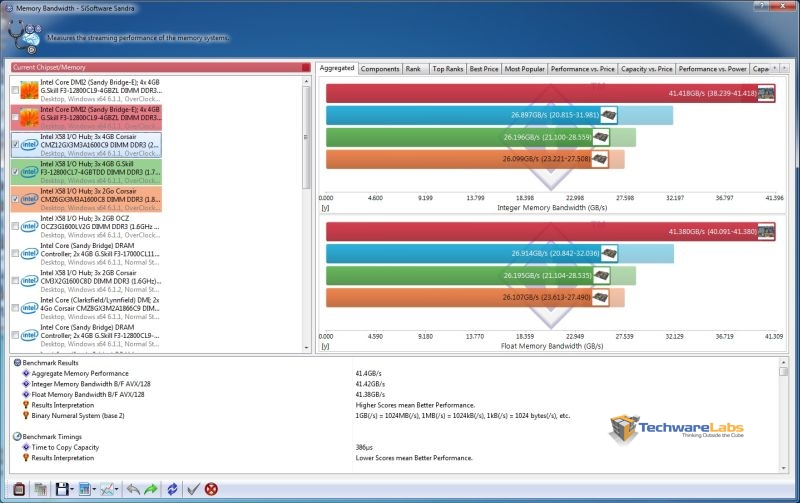
Task: Click motherboard thumbnail on 26.897GB/s bar
Action: 609,115
